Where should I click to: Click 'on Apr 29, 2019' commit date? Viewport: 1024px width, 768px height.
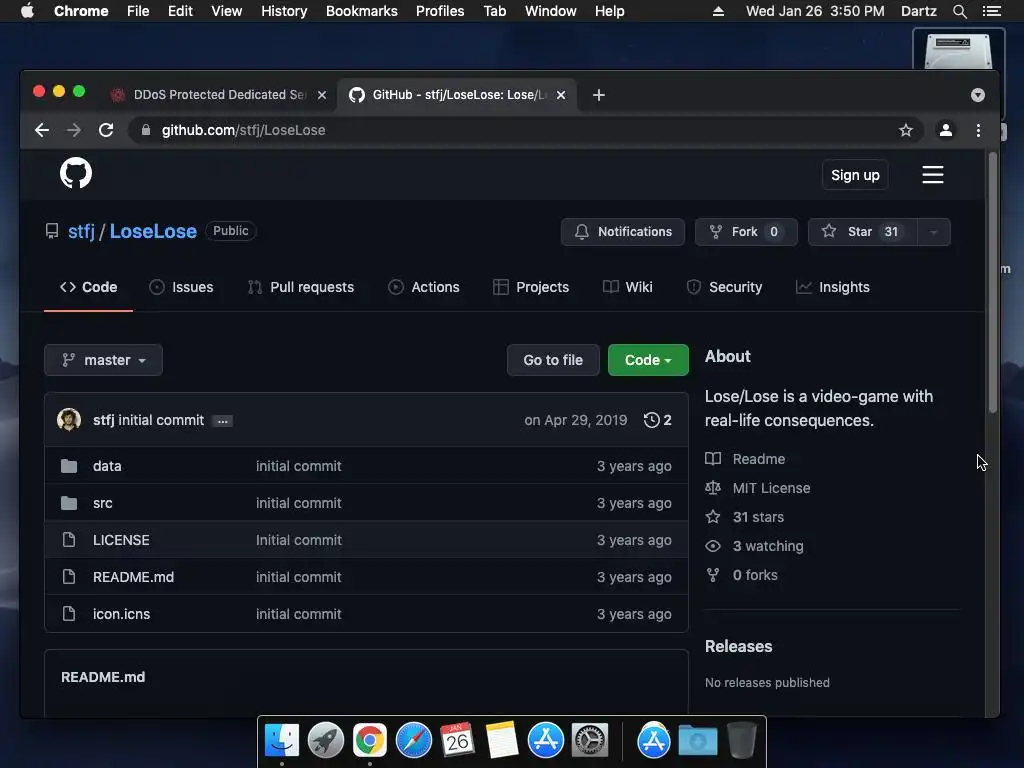click(x=575, y=421)
